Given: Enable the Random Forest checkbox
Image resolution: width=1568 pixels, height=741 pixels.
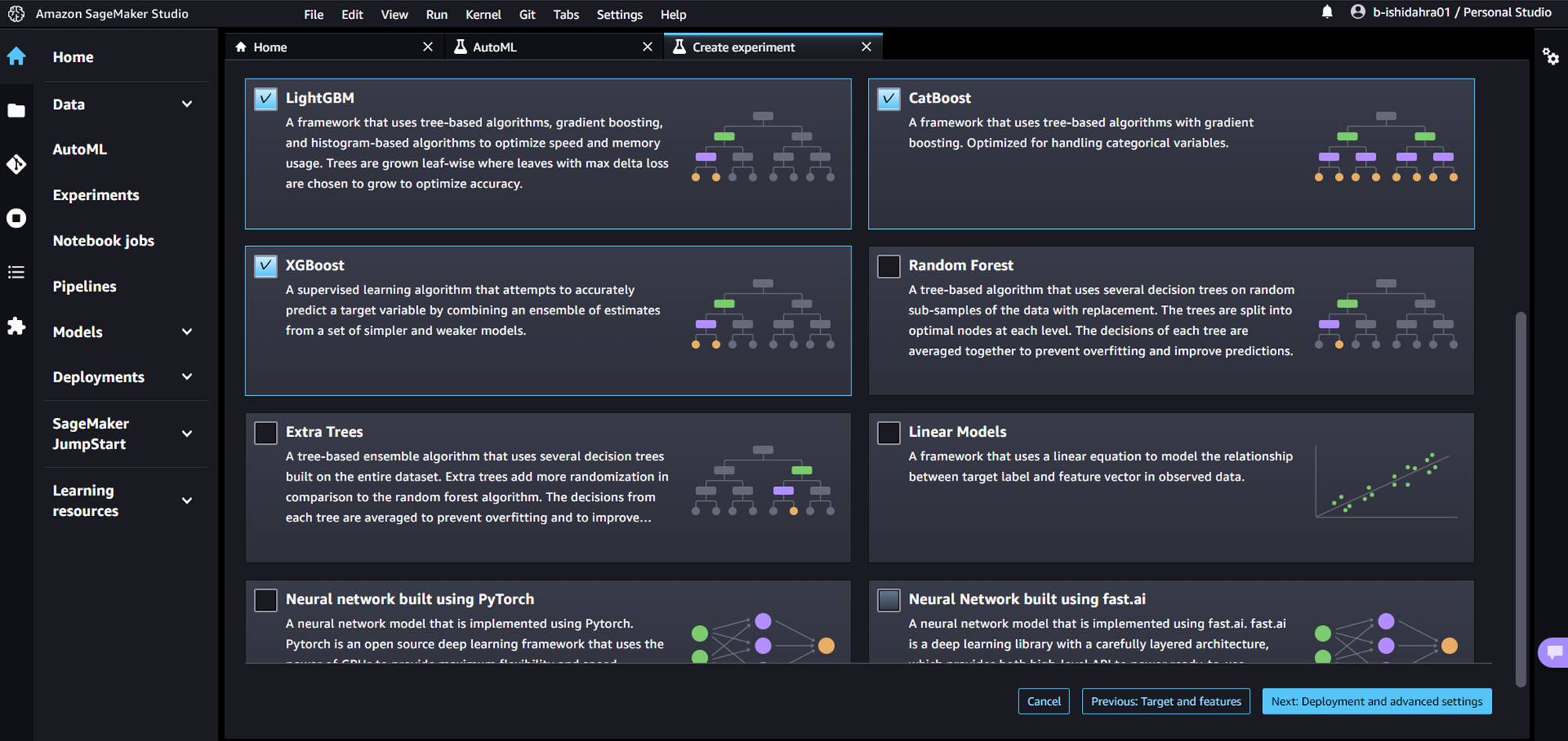Looking at the screenshot, I should 888,267.
